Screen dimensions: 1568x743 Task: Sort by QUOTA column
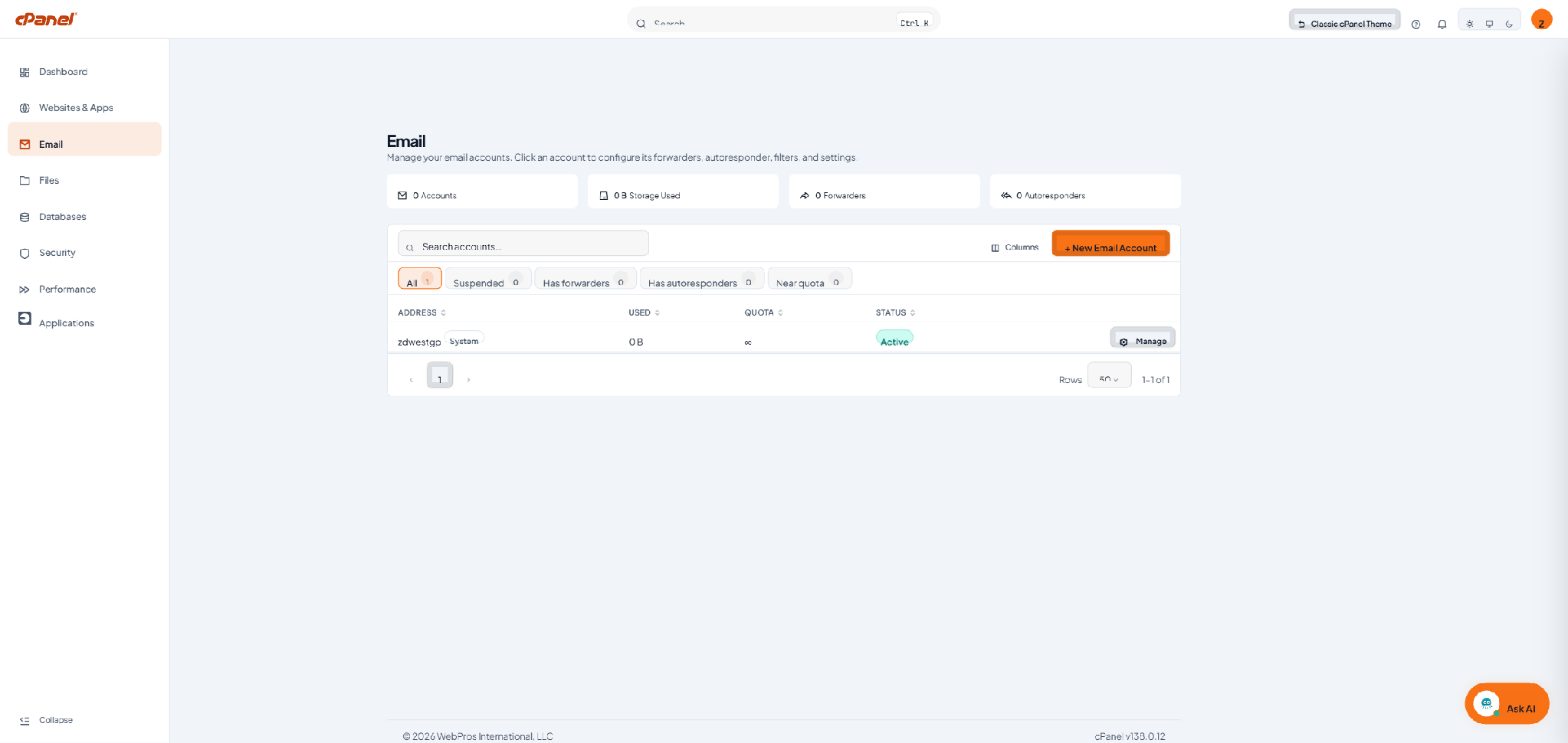click(x=763, y=313)
